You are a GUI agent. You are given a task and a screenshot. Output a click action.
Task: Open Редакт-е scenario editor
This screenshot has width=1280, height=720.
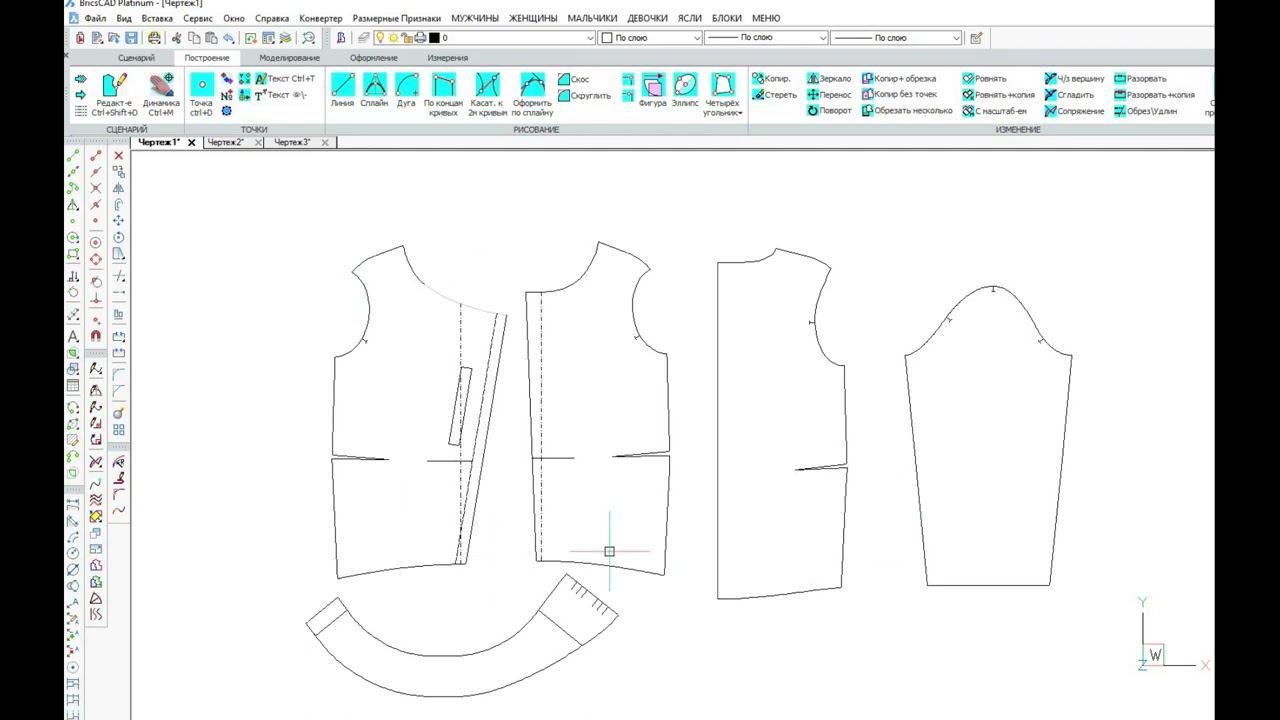pyautogui.click(x=114, y=95)
